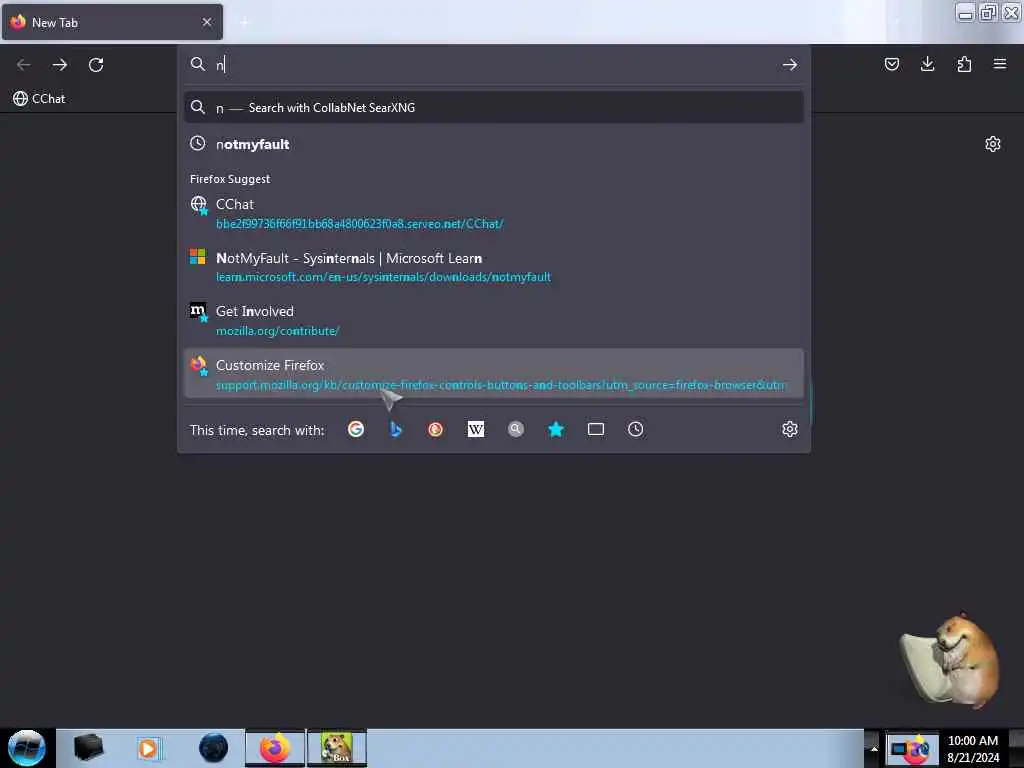Image resolution: width=1024 pixels, height=768 pixels.
Task: Search this time with Google
Action: (356, 429)
